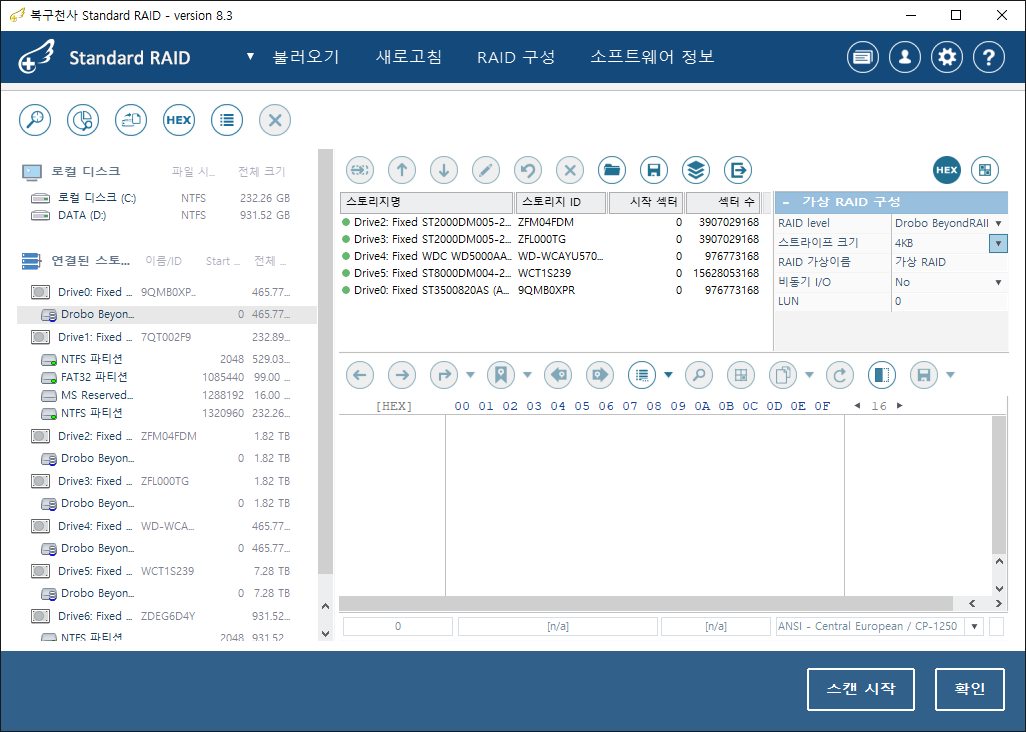The height and width of the screenshot is (732, 1026).
Task: Click the stacked layers icon in RAID toolbar
Action: point(696,170)
